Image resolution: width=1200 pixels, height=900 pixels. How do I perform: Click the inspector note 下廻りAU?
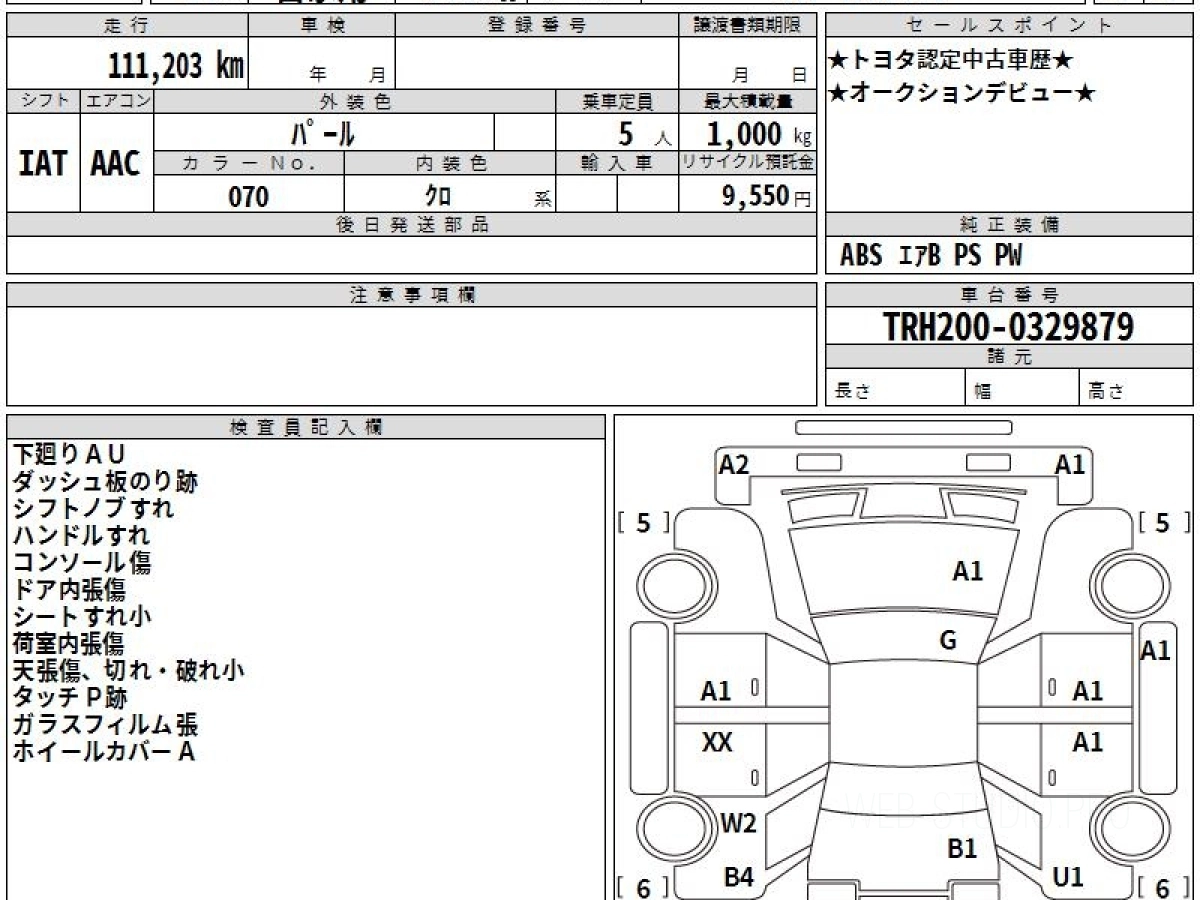(69, 455)
